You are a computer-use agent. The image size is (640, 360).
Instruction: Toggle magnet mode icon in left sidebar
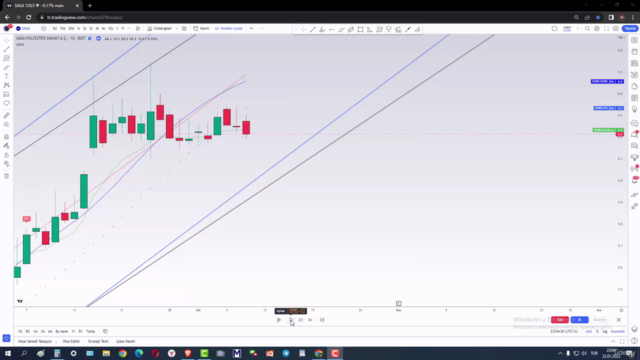(x=7, y=137)
